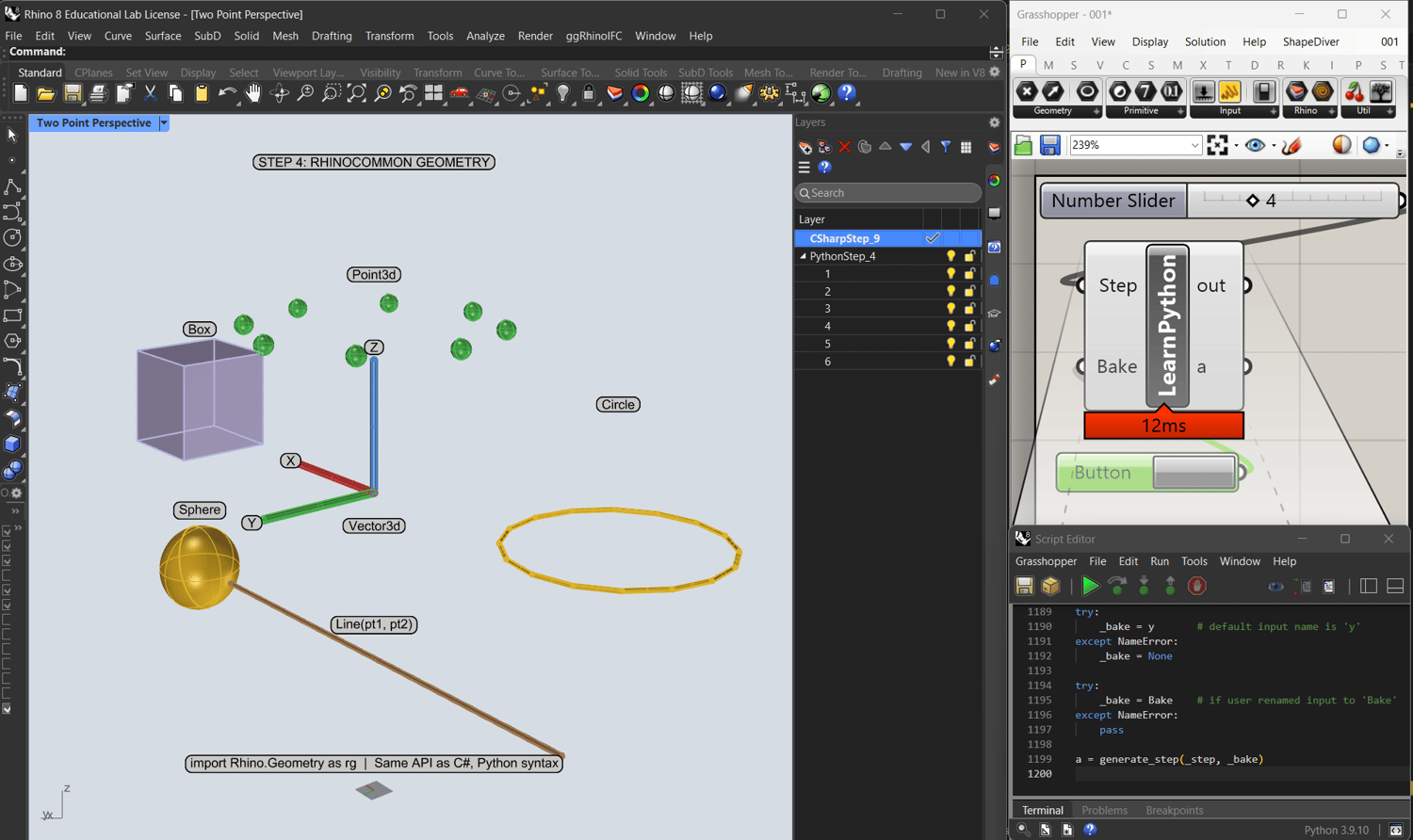
Task: Run the script with the green play icon
Action: (x=1090, y=587)
